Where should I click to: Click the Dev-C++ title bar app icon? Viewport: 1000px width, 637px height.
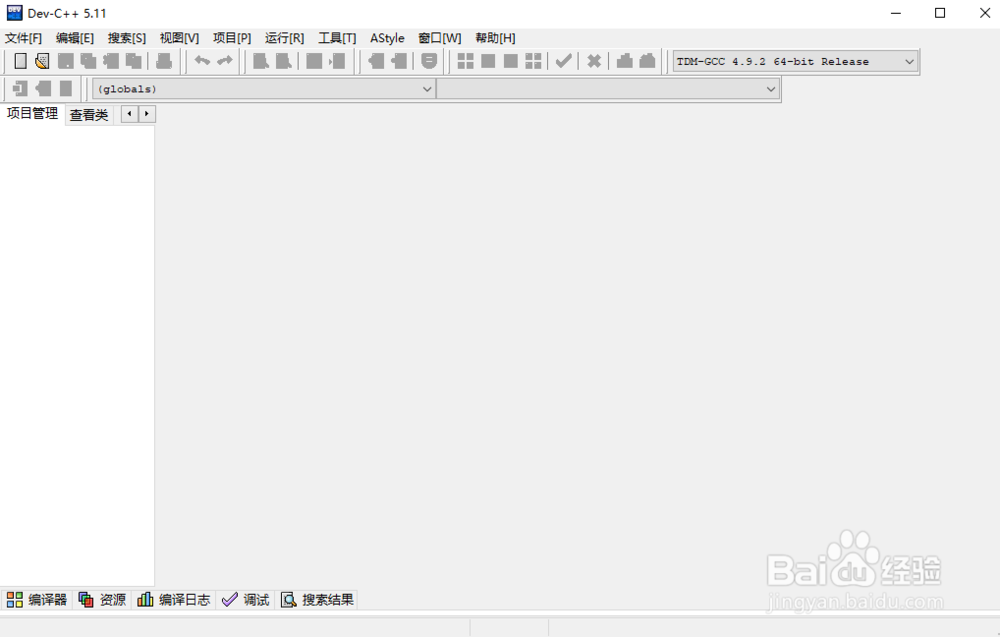(14, 13)
